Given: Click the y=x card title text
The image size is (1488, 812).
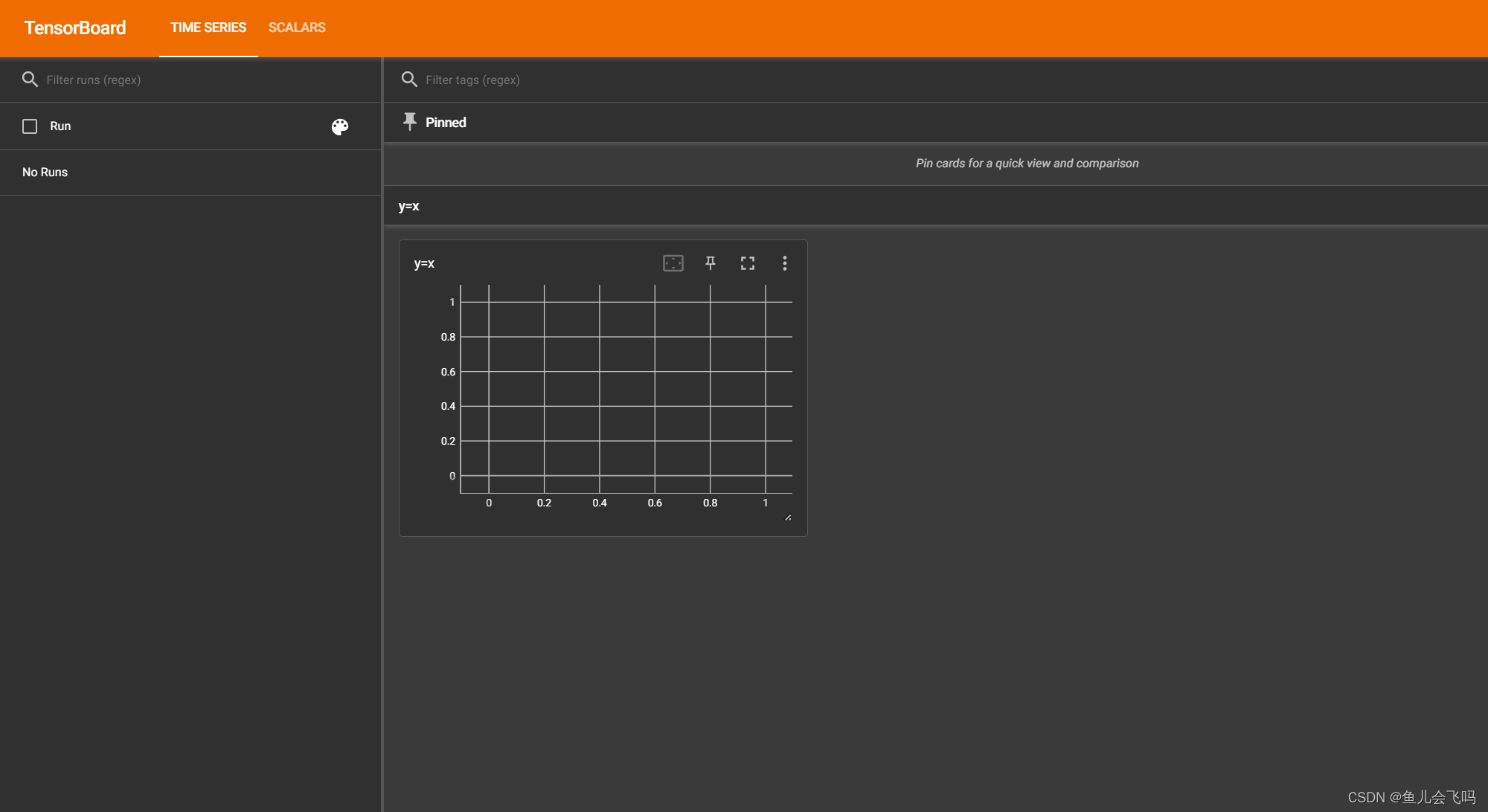Looking at the screenshot, I should click(424, 264).
